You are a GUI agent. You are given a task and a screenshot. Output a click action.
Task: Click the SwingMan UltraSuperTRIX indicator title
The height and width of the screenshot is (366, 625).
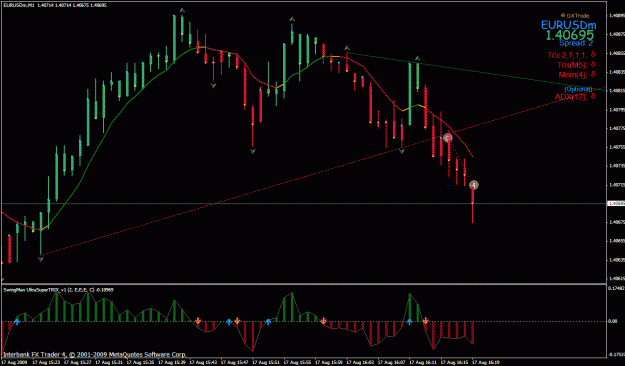point(58,290)
